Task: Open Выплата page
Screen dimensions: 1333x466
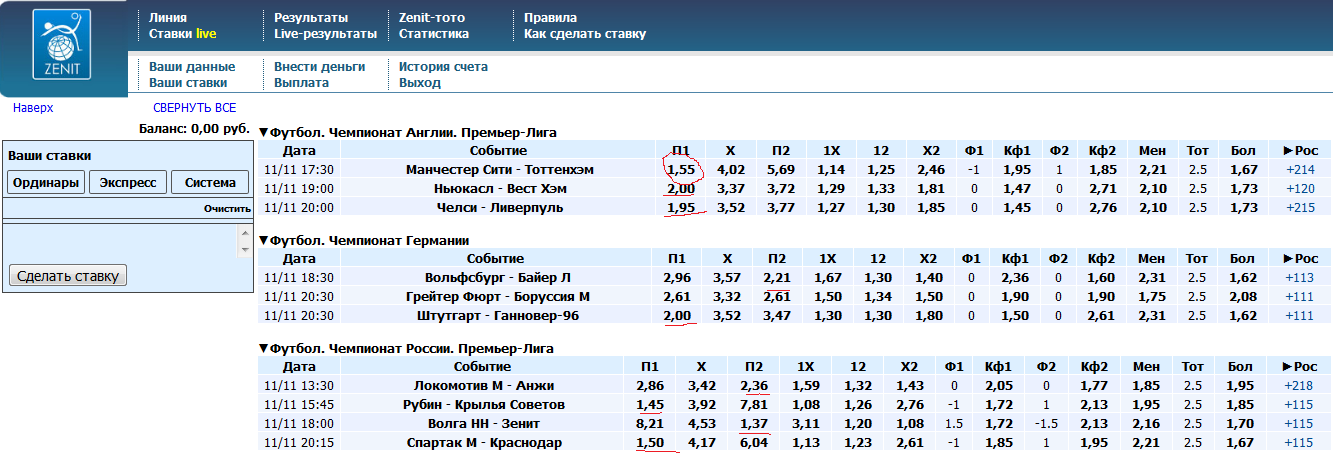Action: 301,83
